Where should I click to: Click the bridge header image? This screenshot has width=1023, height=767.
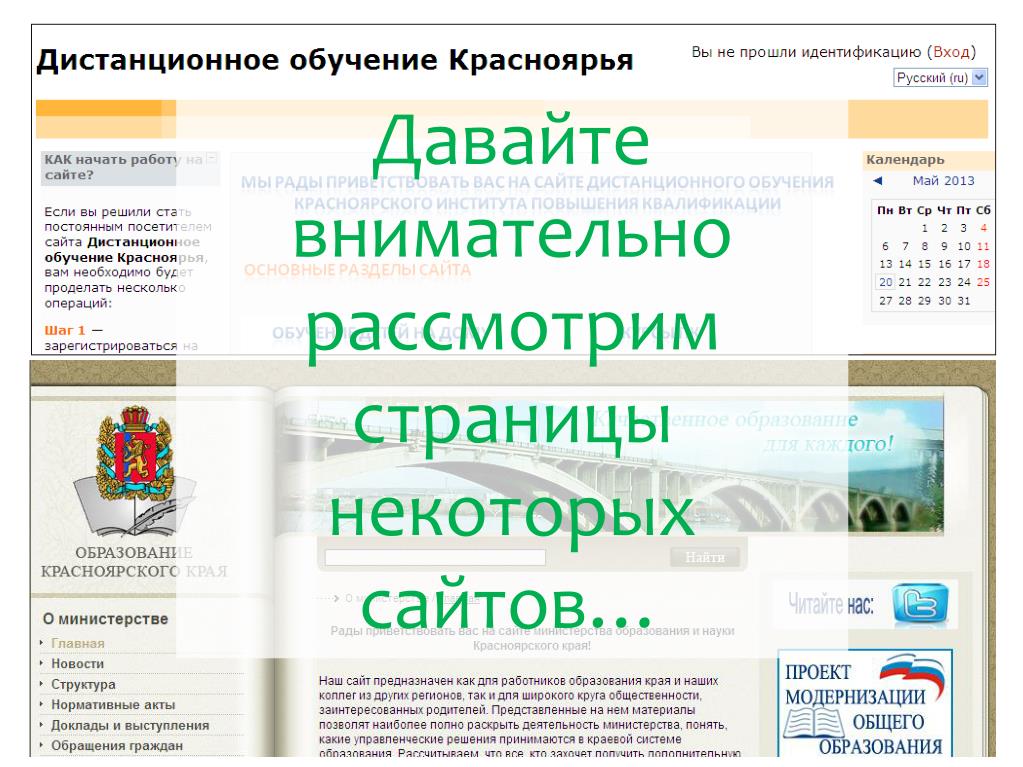(610, 466)
